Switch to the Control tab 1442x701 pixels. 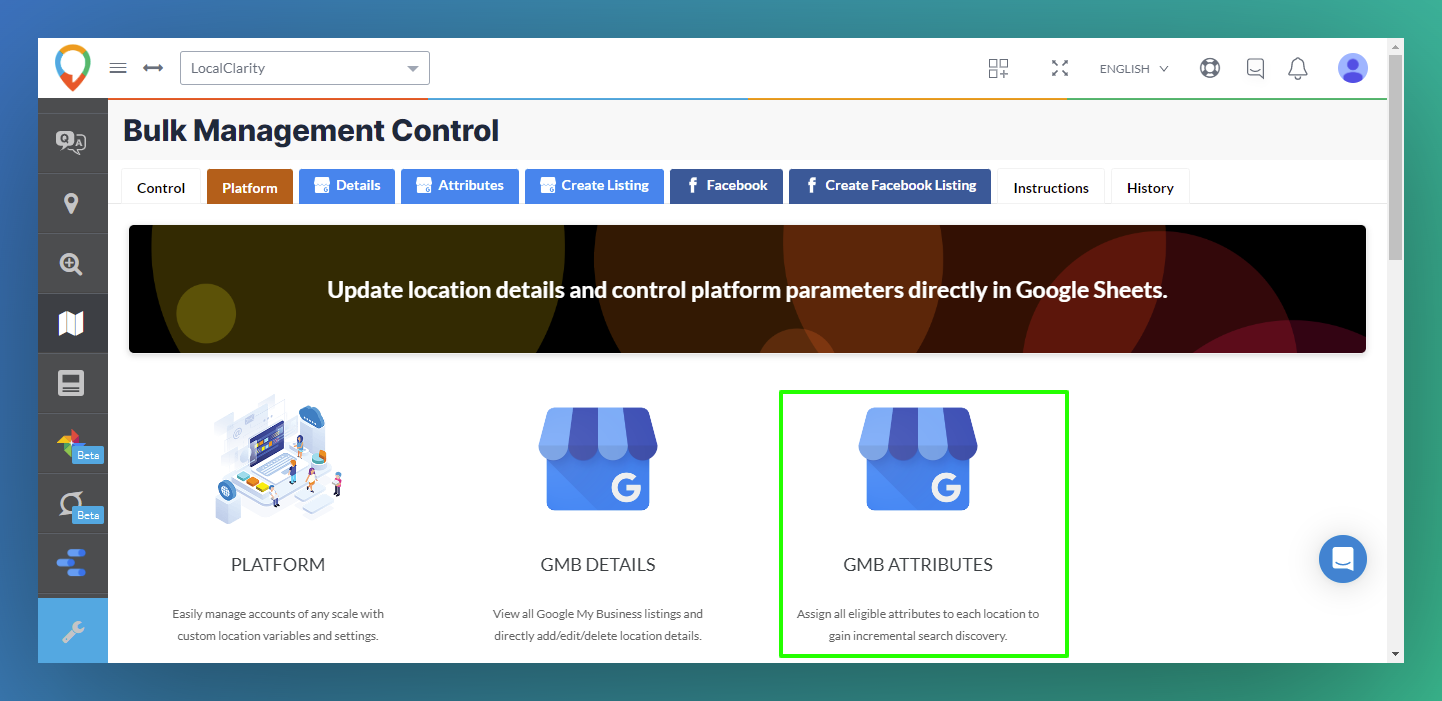(x=161, y=187)
